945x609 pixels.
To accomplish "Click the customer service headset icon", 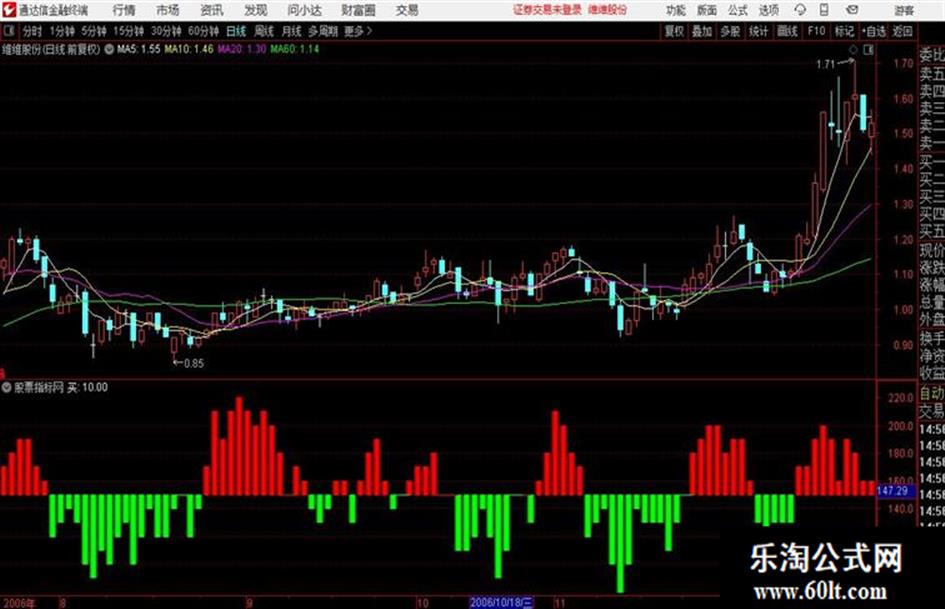I will point(800,10).
